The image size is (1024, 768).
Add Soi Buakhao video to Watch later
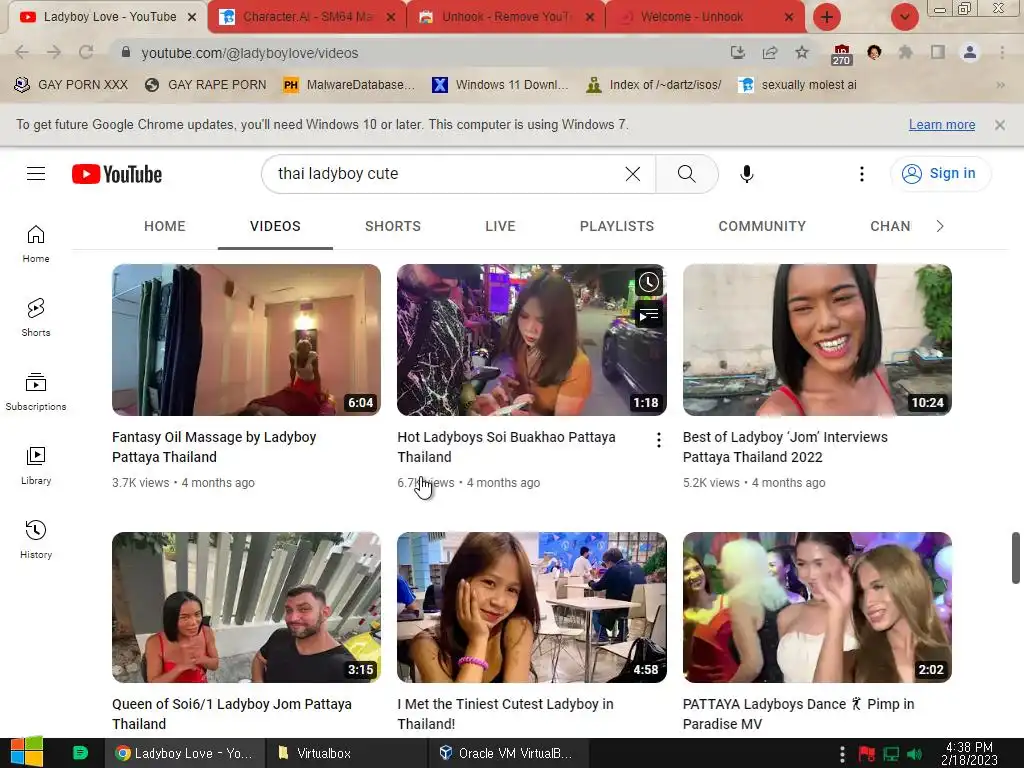coord(648,282)
